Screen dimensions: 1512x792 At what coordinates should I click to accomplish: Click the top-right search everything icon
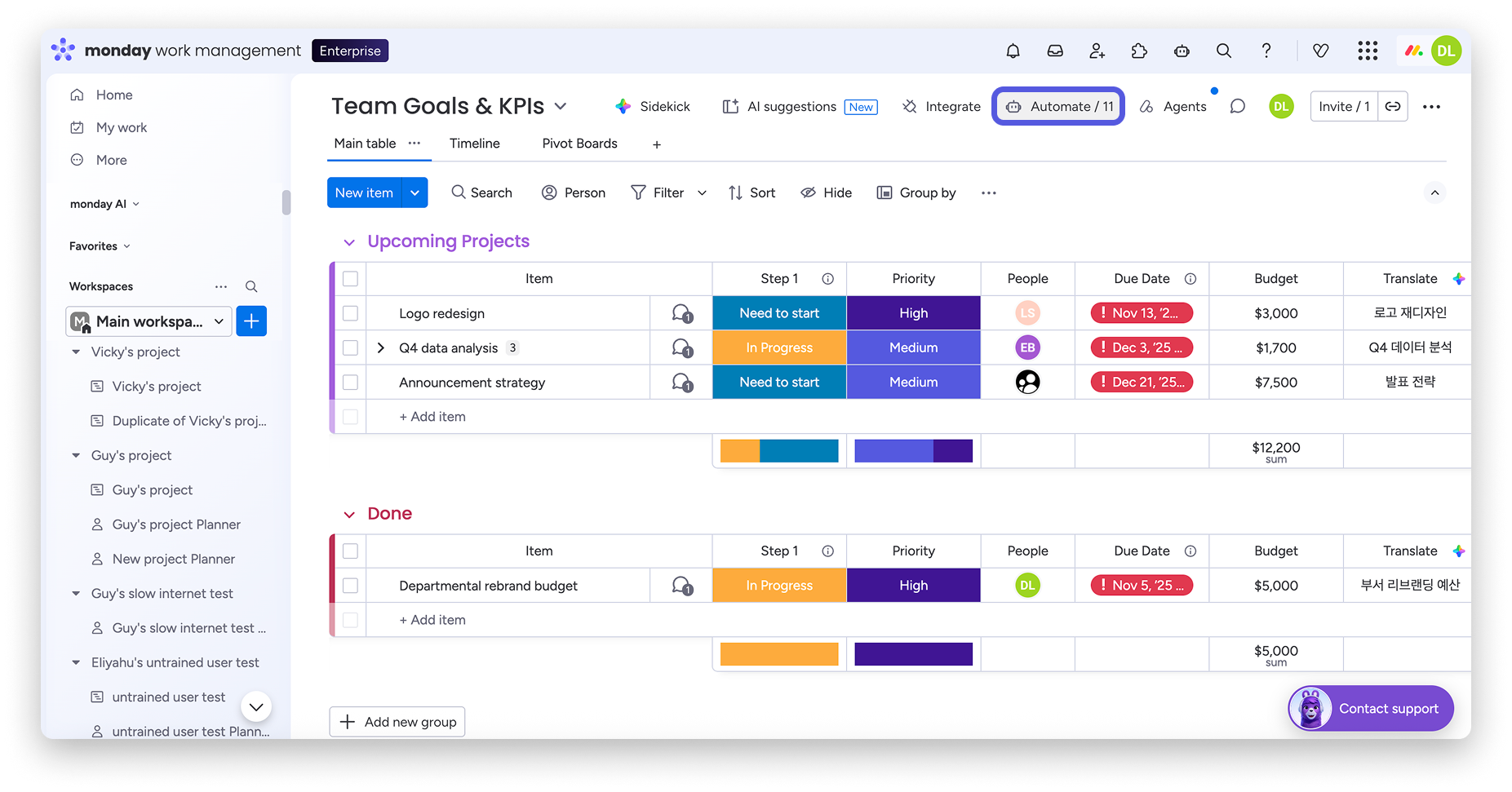pos(1223,51)
